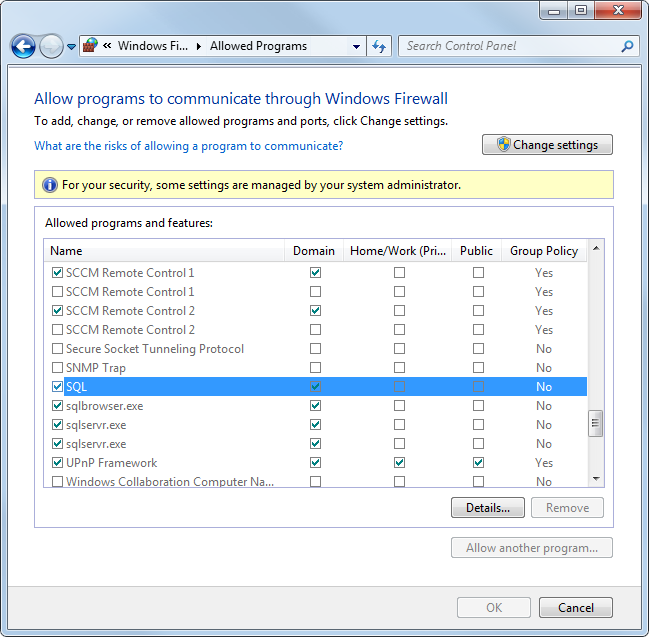This screenshot has width=649, height=637.
Task: Select the SNMP Trap row text
Action: pyautogui.click(x=96, y=368)
